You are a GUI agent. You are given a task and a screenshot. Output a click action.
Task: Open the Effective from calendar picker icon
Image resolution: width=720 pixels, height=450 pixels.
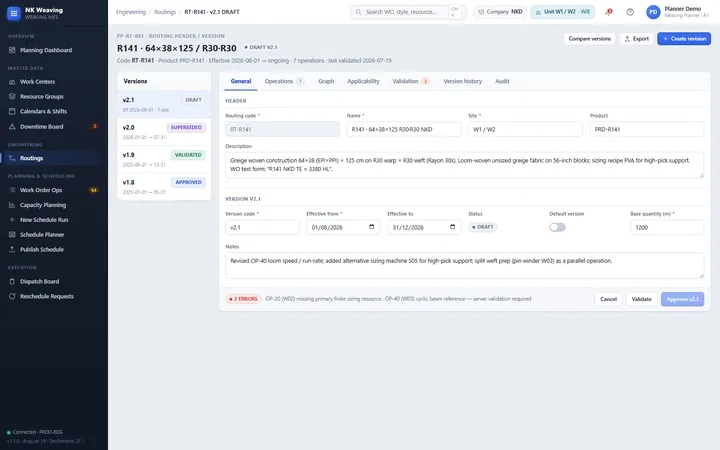(x=371, y=227)
